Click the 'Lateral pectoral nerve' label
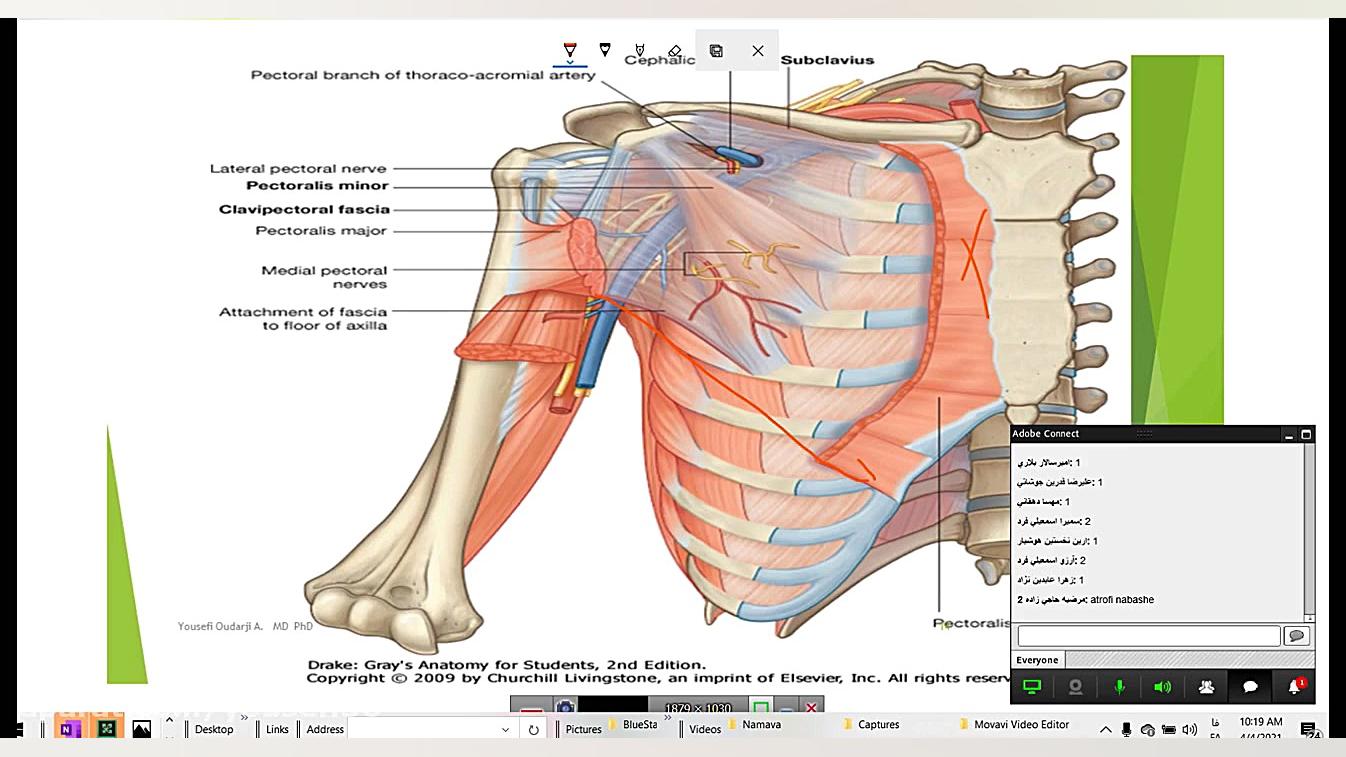 [298, 169]
